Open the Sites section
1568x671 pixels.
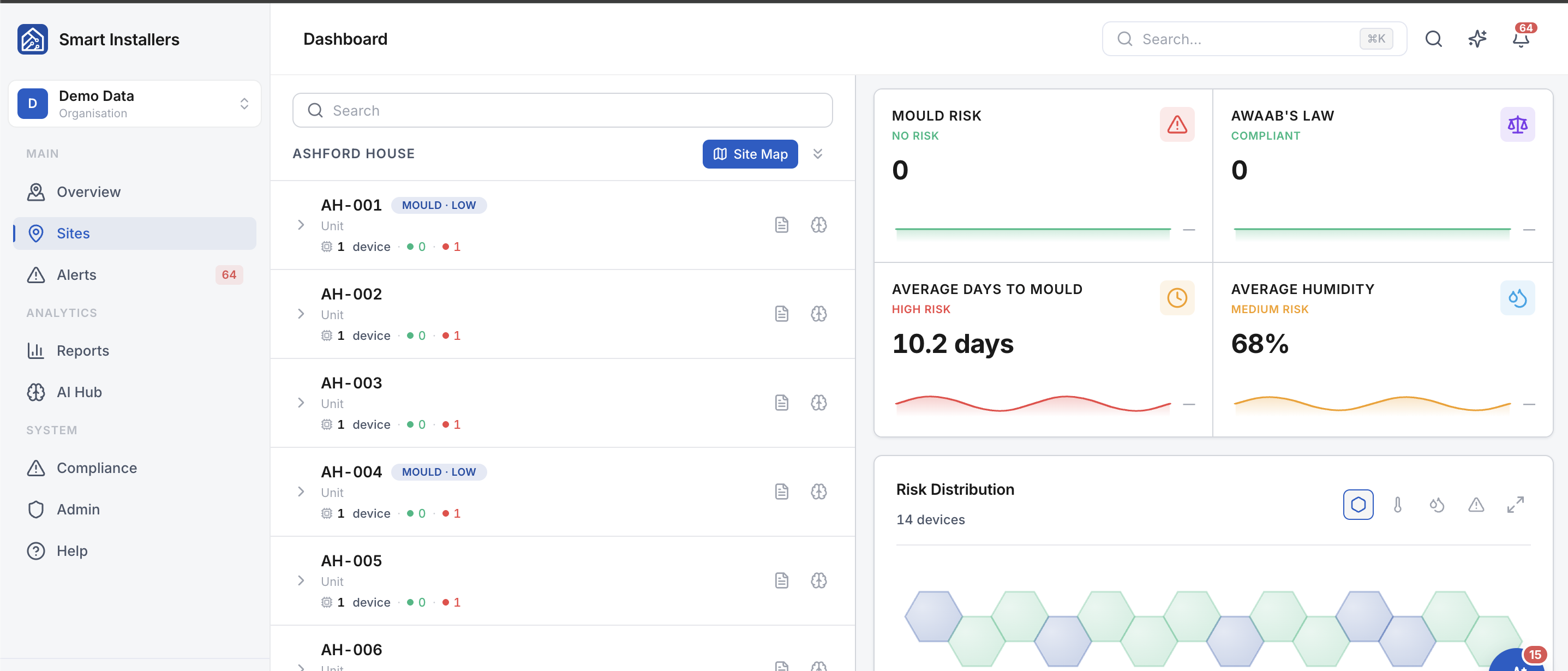tap(135, 233)
